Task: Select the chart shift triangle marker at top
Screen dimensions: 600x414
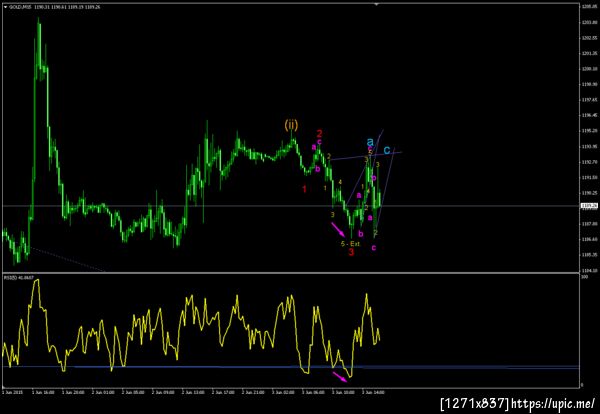Action: (x=377, y=4)
